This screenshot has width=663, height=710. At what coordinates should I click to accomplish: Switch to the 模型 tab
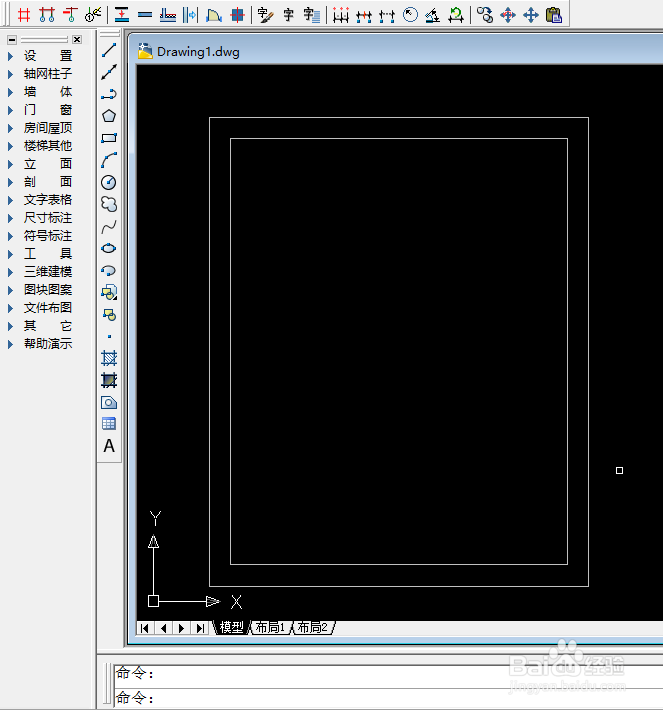(x=231, y=628)
